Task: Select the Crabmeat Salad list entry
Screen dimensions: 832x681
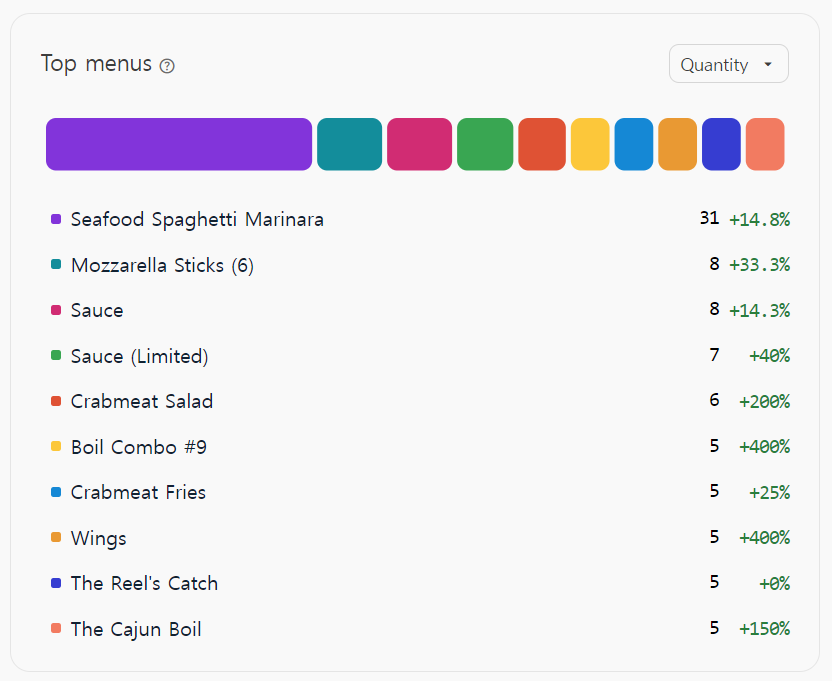Action: click(x=420, y=401)
